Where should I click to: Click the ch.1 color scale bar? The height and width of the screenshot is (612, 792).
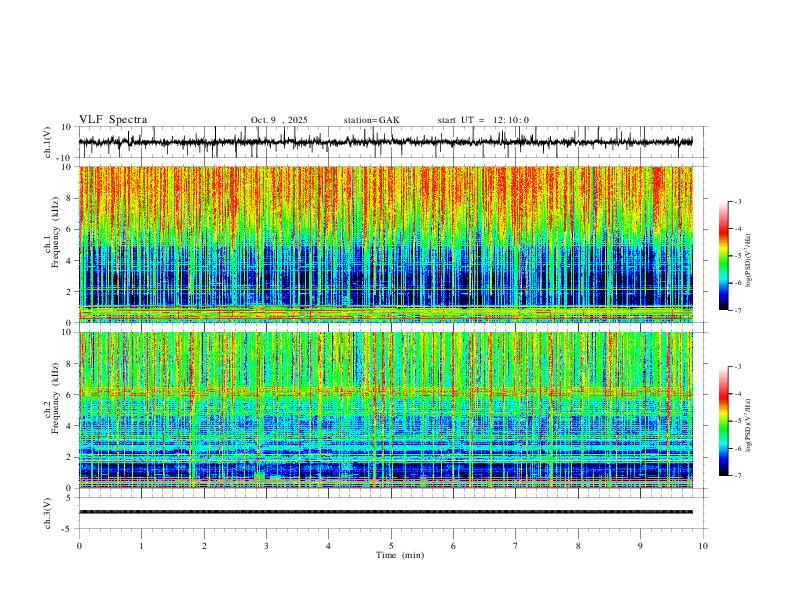[x=723, y=256]
